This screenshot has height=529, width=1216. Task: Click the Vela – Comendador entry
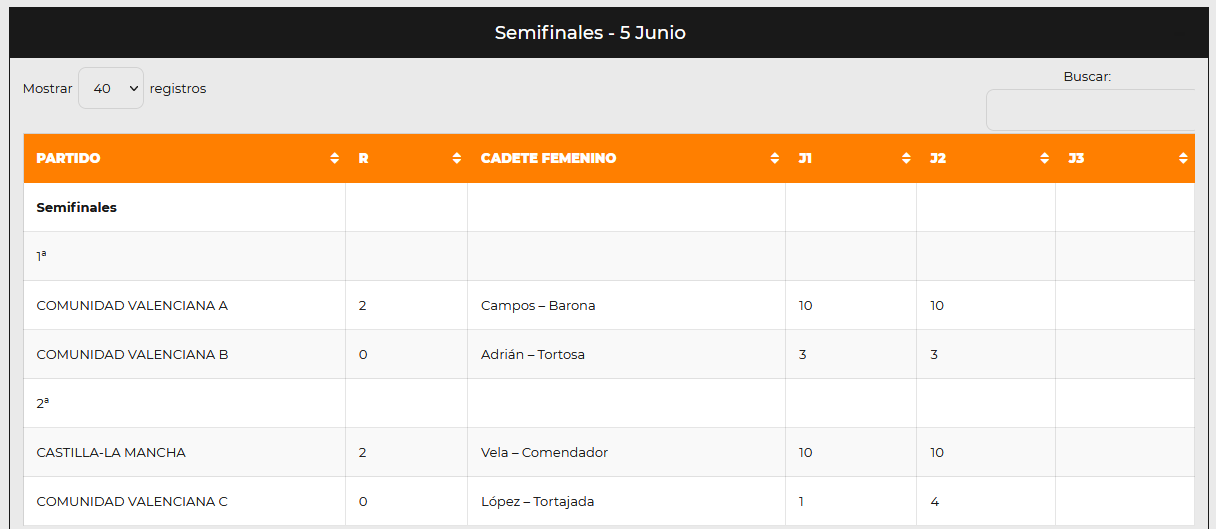tap(544, 452)
